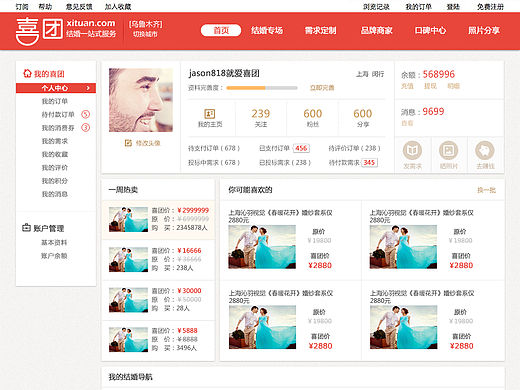
Task: Click the round piggy bank icon
Action: click(x=485, y=151)
